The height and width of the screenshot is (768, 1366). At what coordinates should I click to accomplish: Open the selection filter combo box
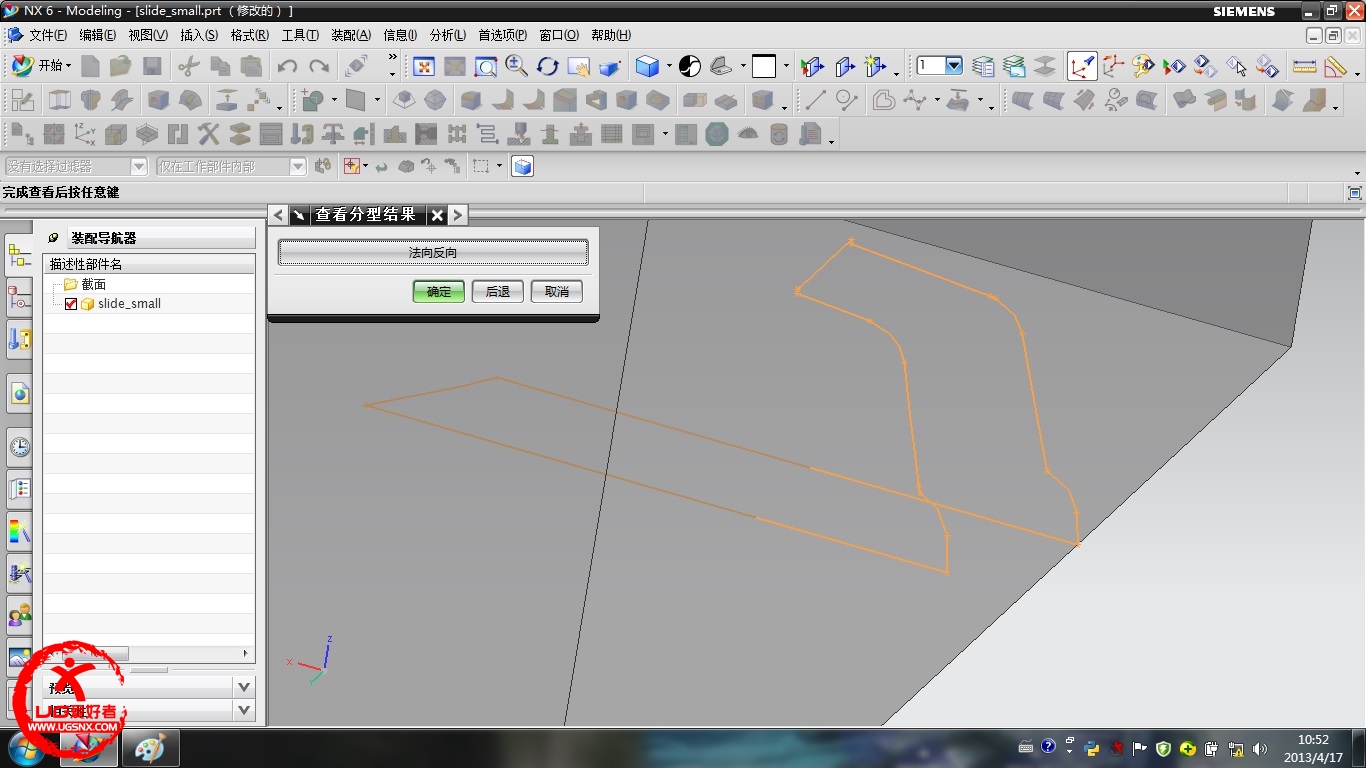[75, 167]
